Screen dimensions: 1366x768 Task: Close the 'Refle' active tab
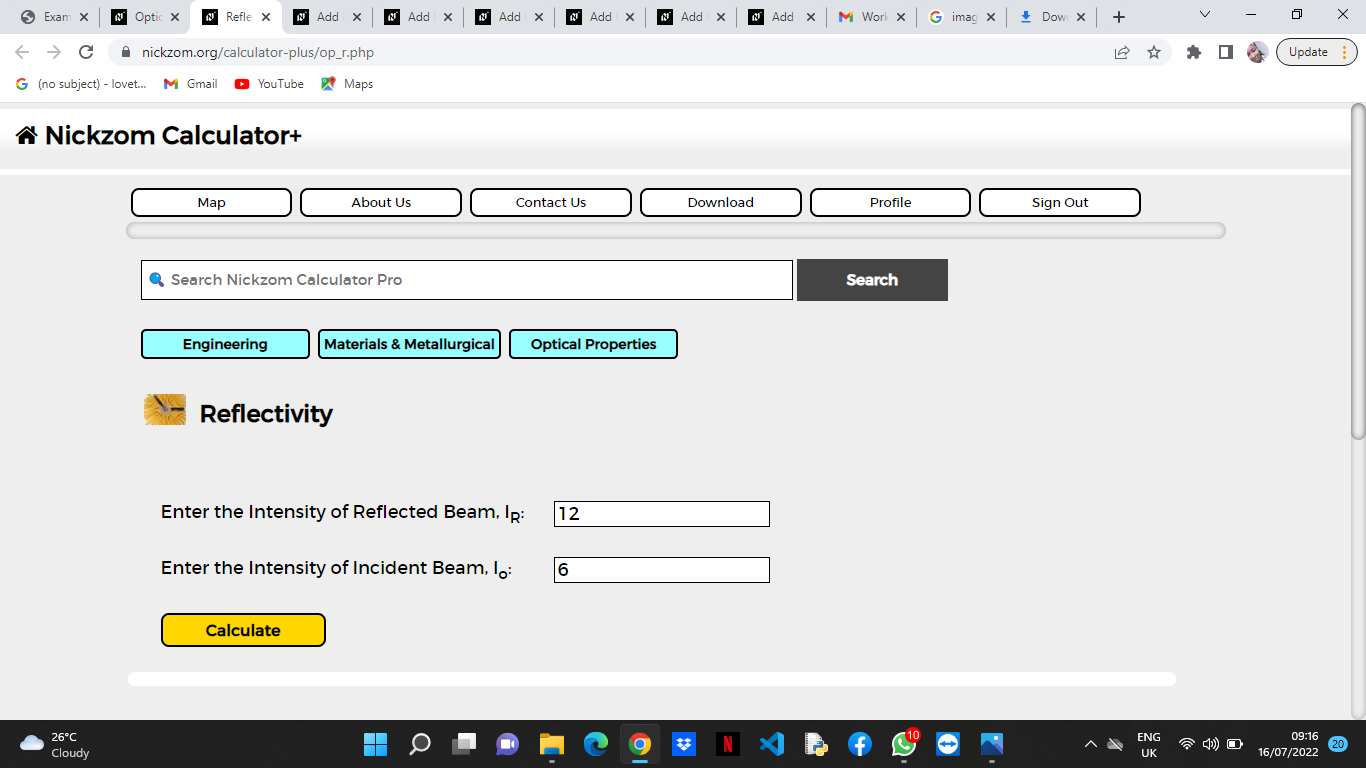click(266, 17)
